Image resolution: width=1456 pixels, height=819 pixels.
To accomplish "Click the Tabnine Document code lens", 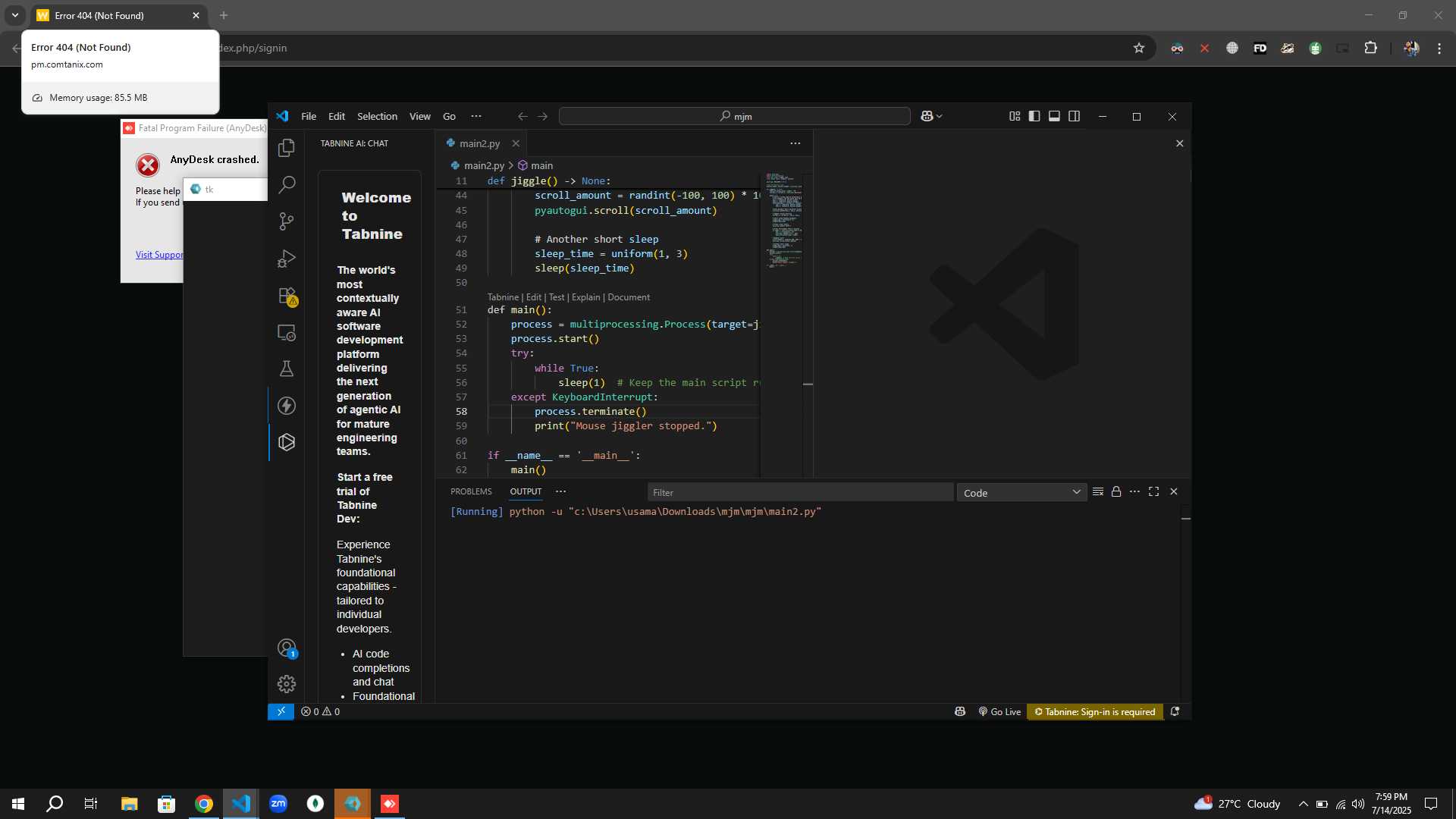I will 629,297.
